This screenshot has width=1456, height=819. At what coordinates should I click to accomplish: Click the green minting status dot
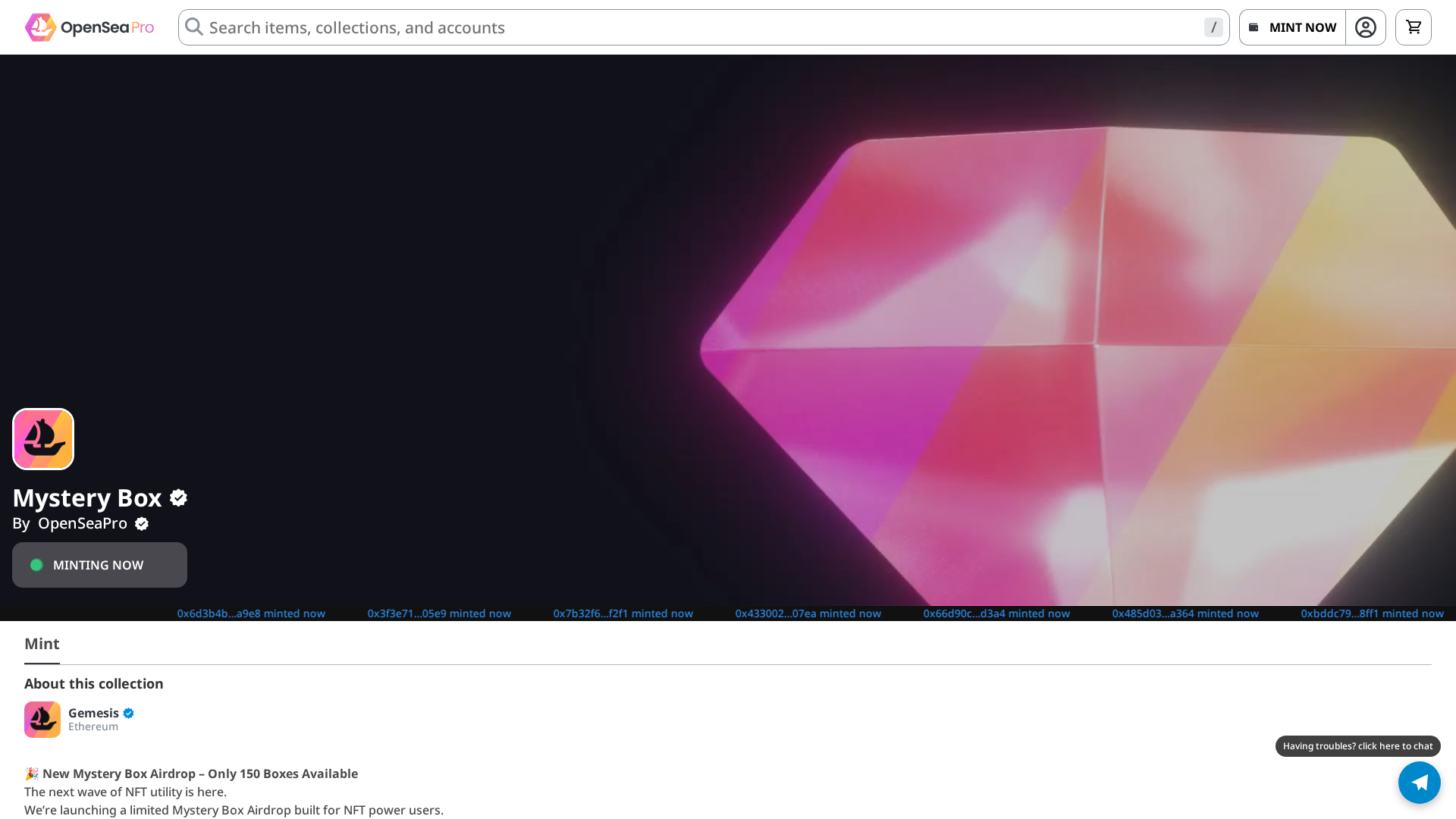36,565
